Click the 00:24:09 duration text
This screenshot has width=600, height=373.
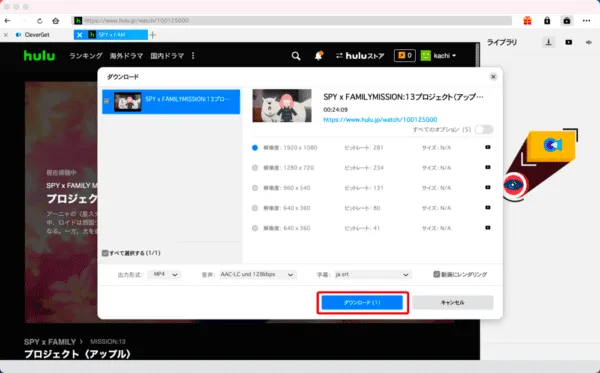coord(336,109)
